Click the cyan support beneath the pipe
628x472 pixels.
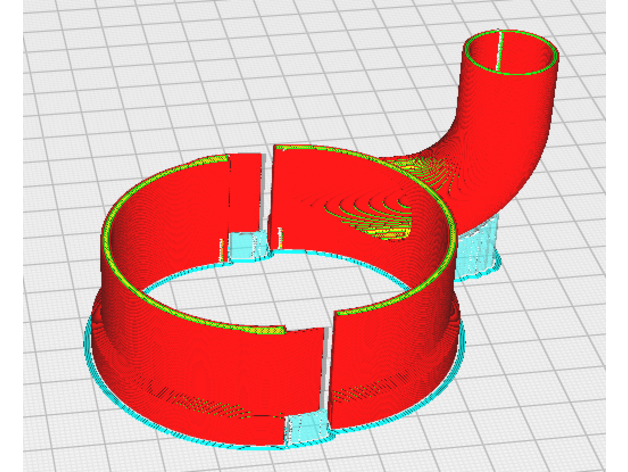[x=478, y=248]
